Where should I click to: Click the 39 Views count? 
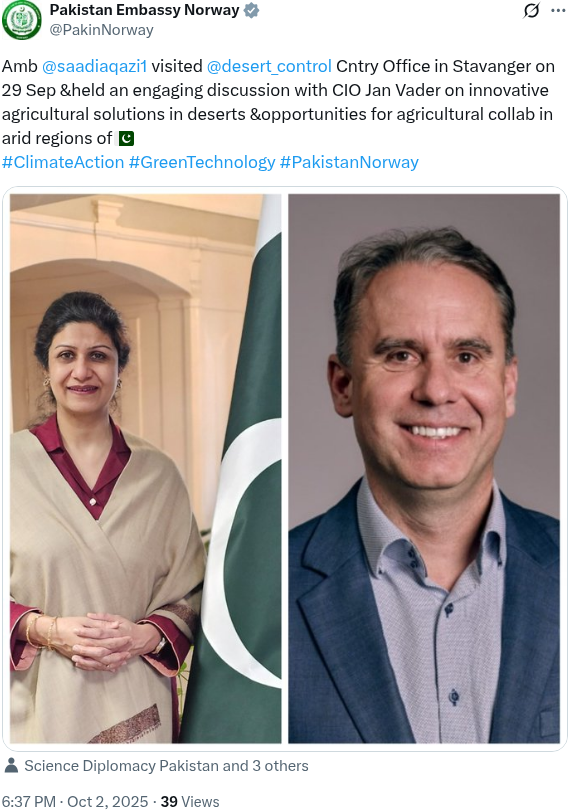click(190, 801)
